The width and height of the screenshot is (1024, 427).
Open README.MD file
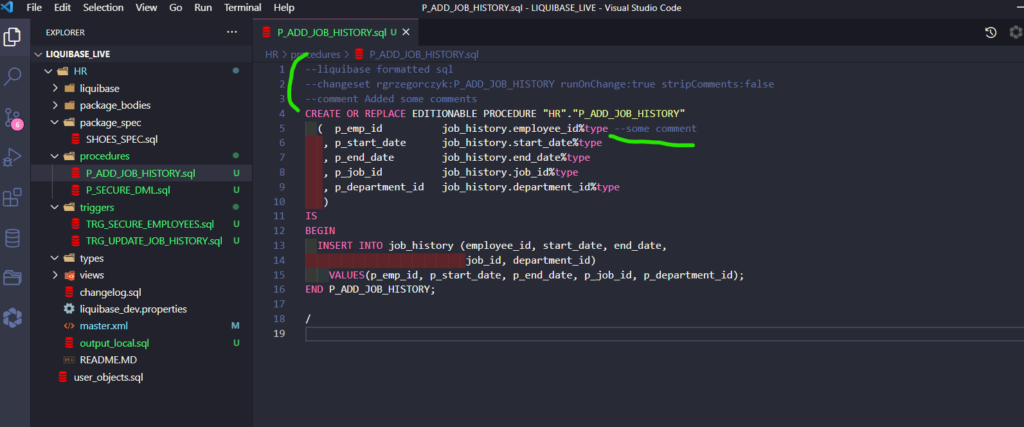point(142,360)
